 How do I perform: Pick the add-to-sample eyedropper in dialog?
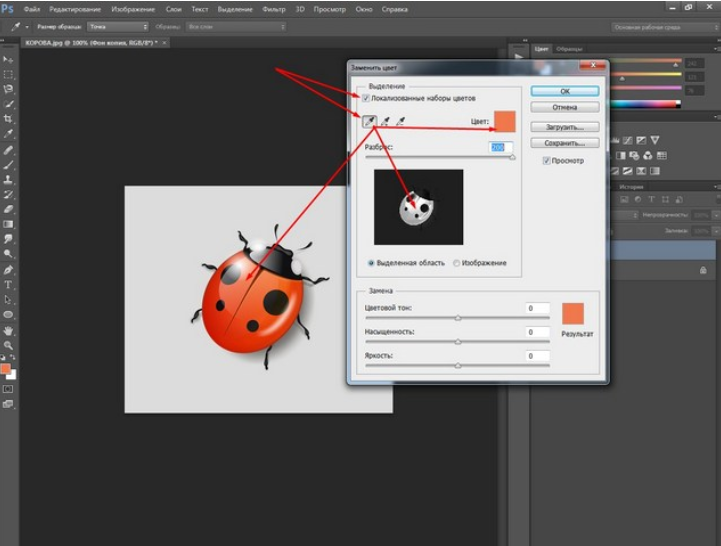coord(385,121)
